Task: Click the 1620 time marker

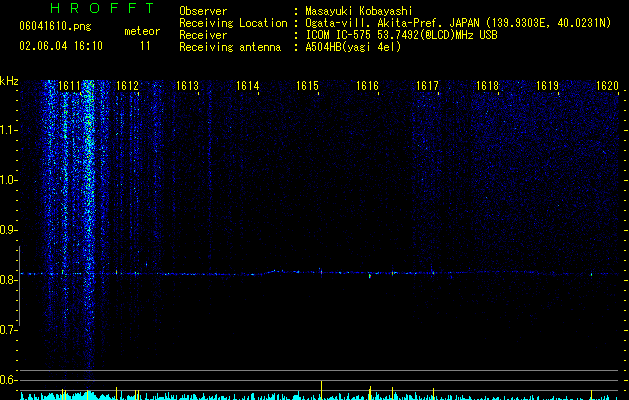Action: [607, 86]
